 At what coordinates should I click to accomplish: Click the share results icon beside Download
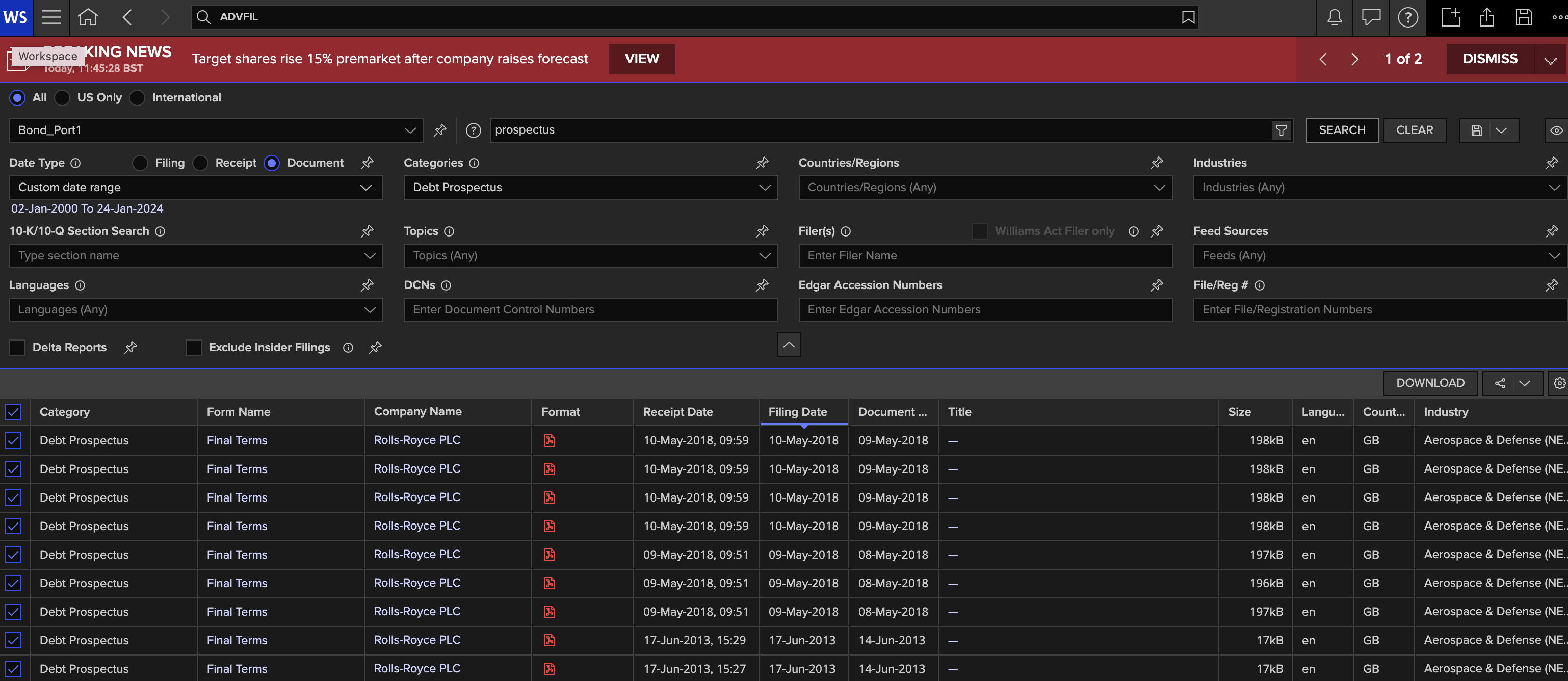pyautogui.click(x=1500, y=383)
